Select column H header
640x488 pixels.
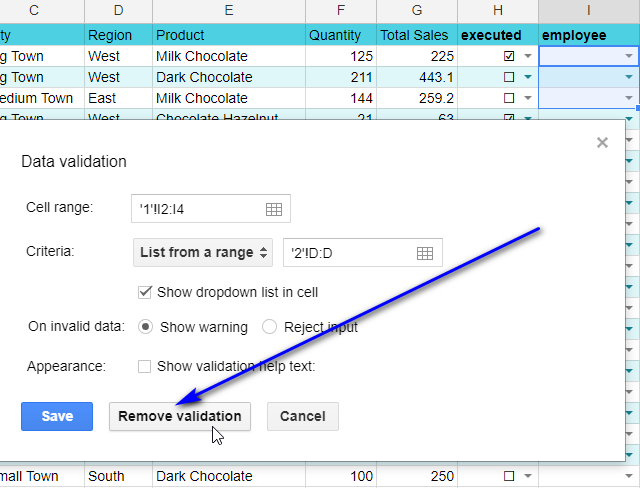tap(498, 11)
